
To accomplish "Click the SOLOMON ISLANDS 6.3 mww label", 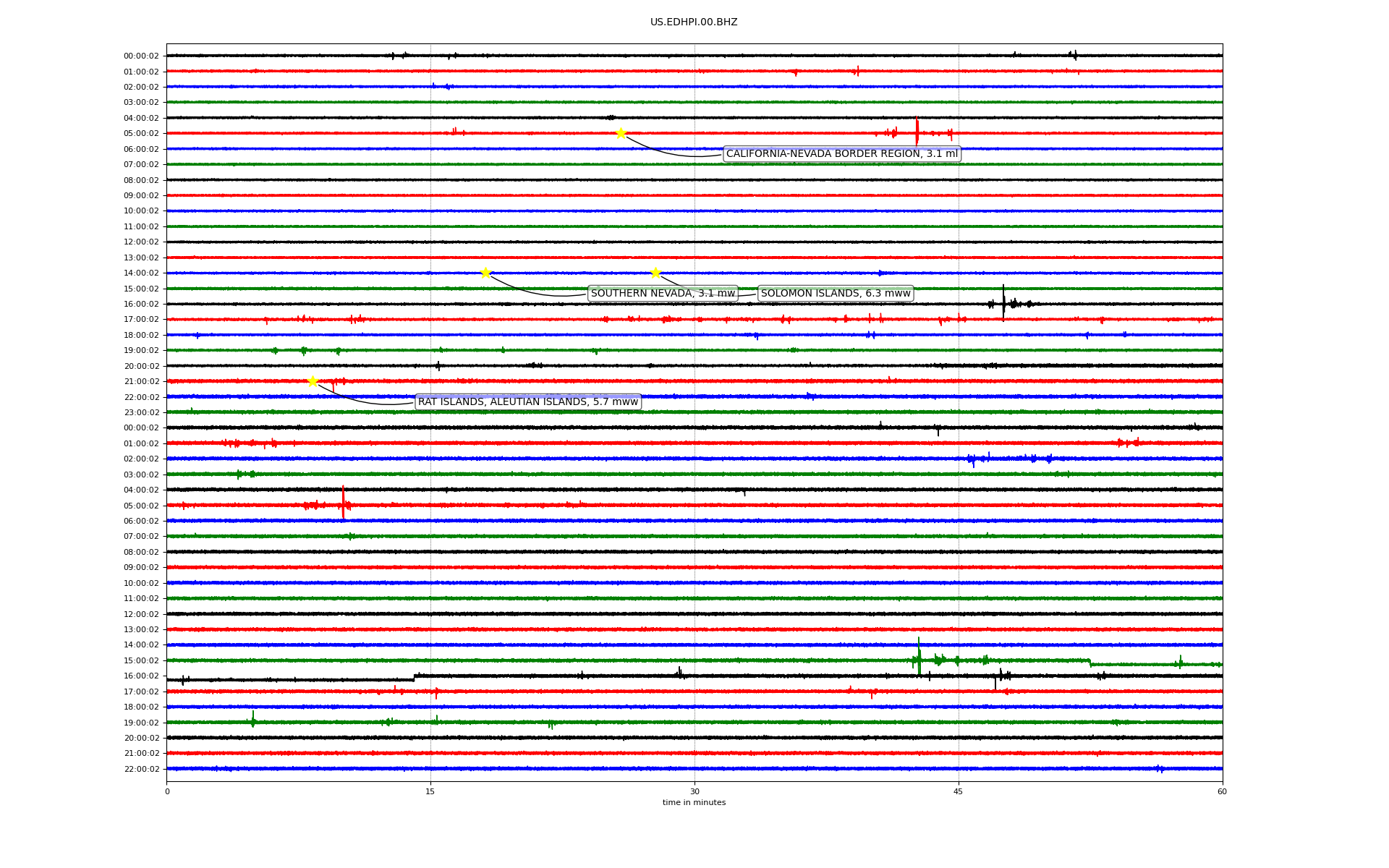I will click(x=835, y=293).
